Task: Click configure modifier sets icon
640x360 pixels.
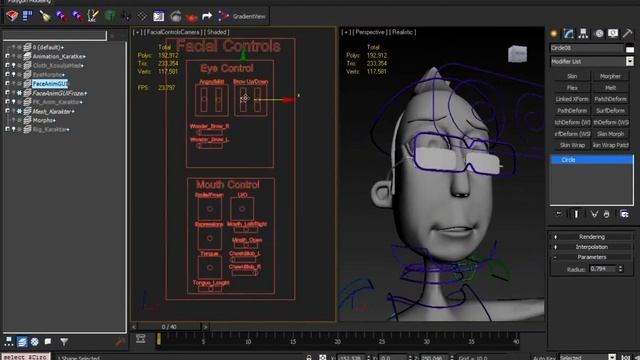Action: point(624,214)
